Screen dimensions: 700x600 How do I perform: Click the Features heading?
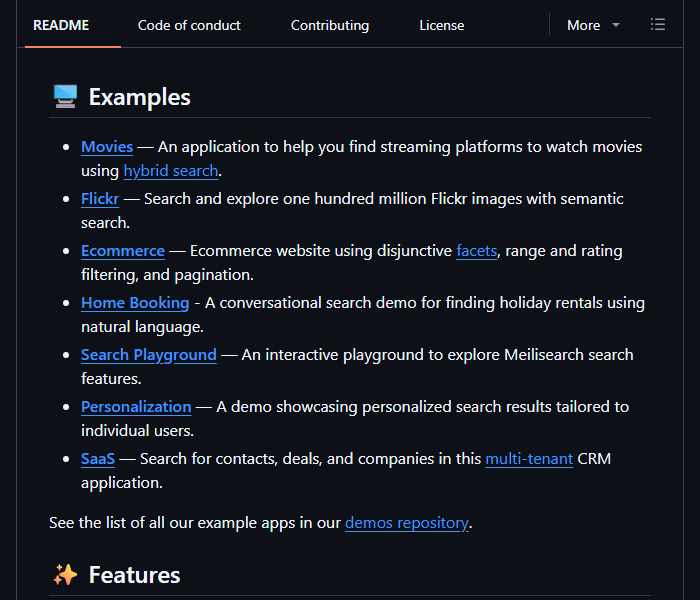(x=134, y=575)
